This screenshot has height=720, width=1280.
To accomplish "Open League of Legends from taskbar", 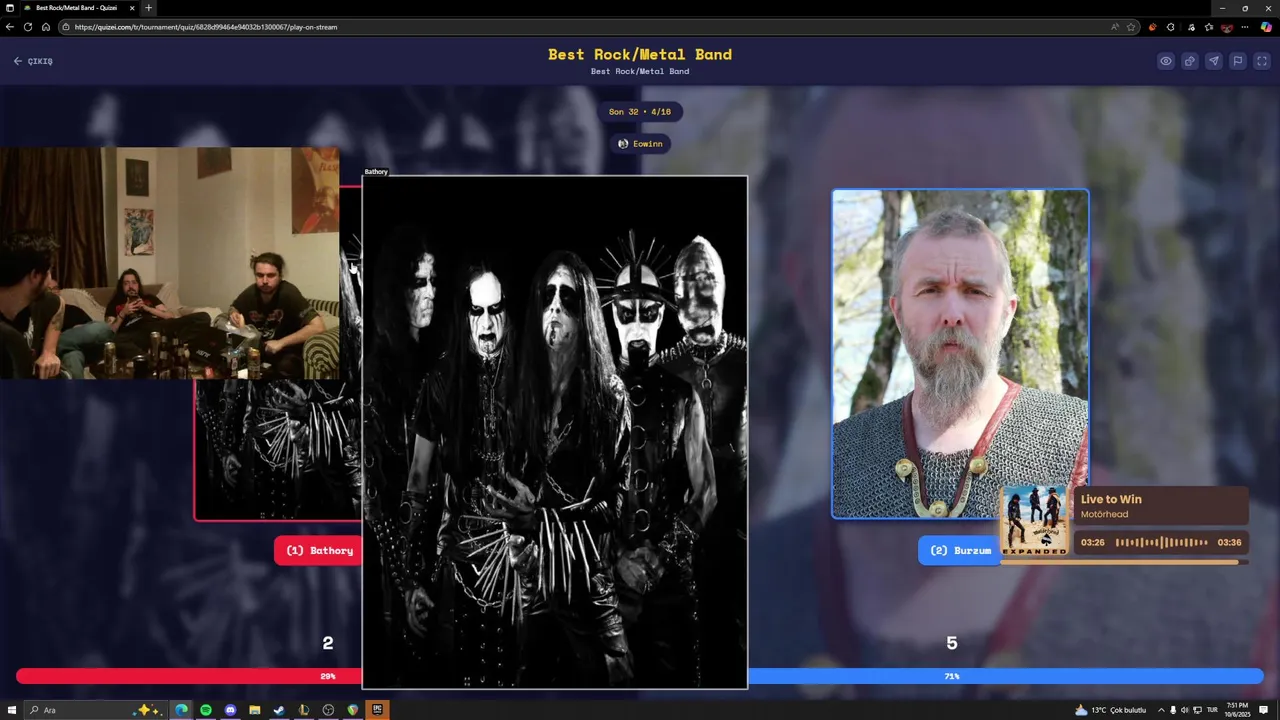I will (303, 710).
